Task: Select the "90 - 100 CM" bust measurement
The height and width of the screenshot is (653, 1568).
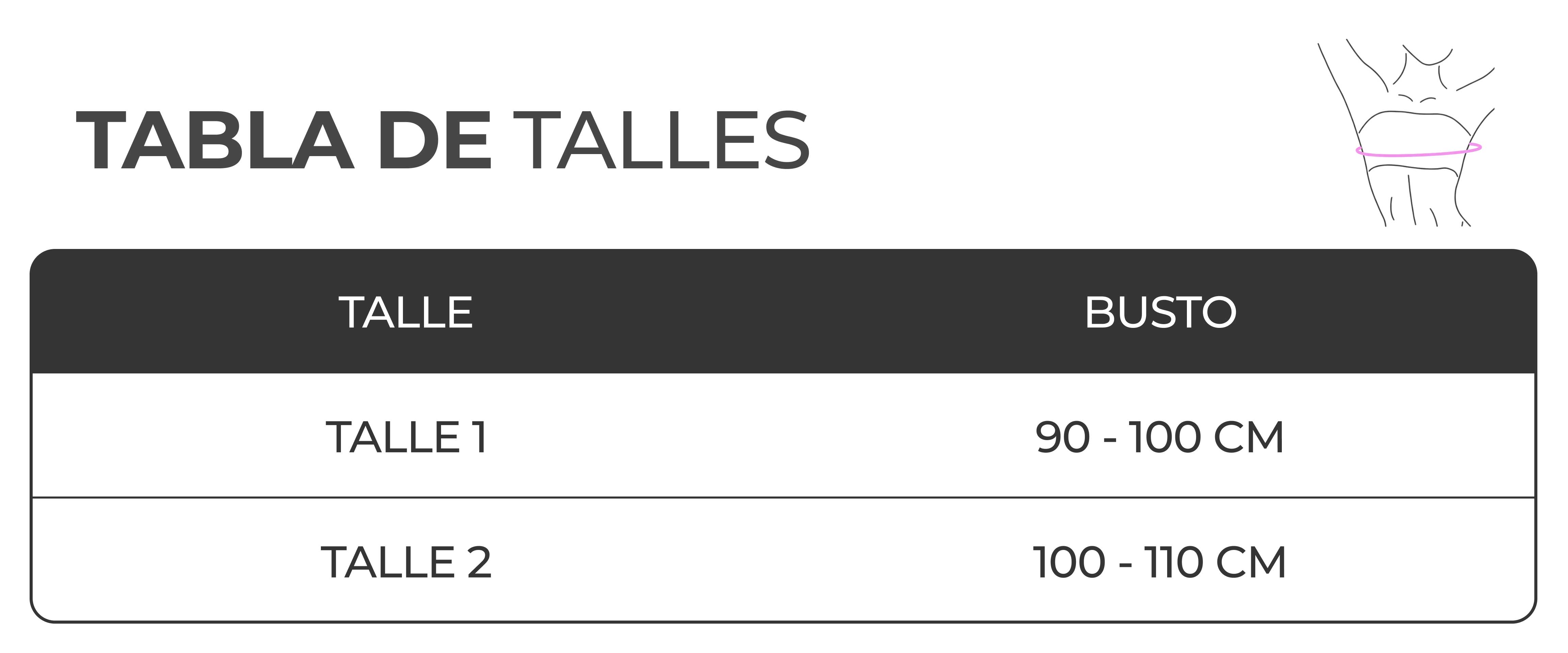Action: point(1160,438)
